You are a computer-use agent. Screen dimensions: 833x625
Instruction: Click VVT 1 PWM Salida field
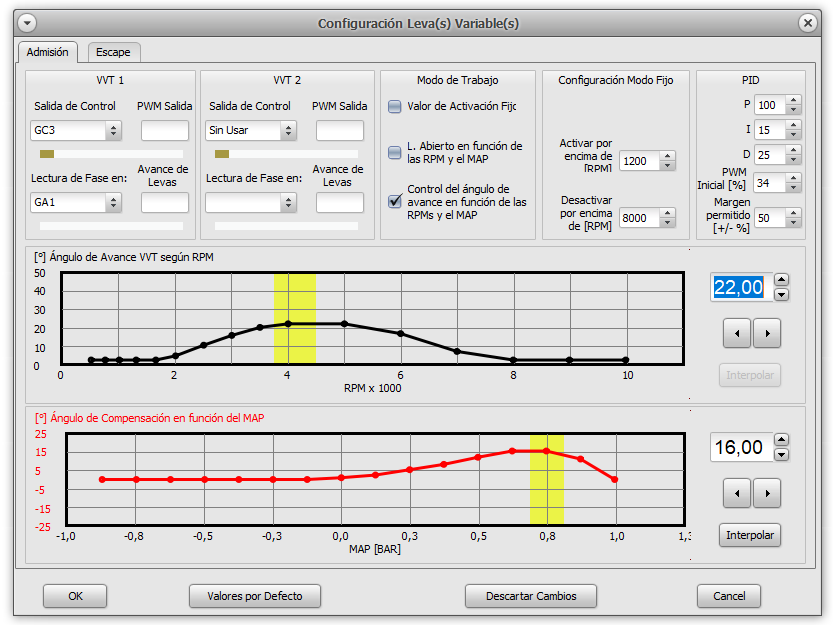pos(165,130)
